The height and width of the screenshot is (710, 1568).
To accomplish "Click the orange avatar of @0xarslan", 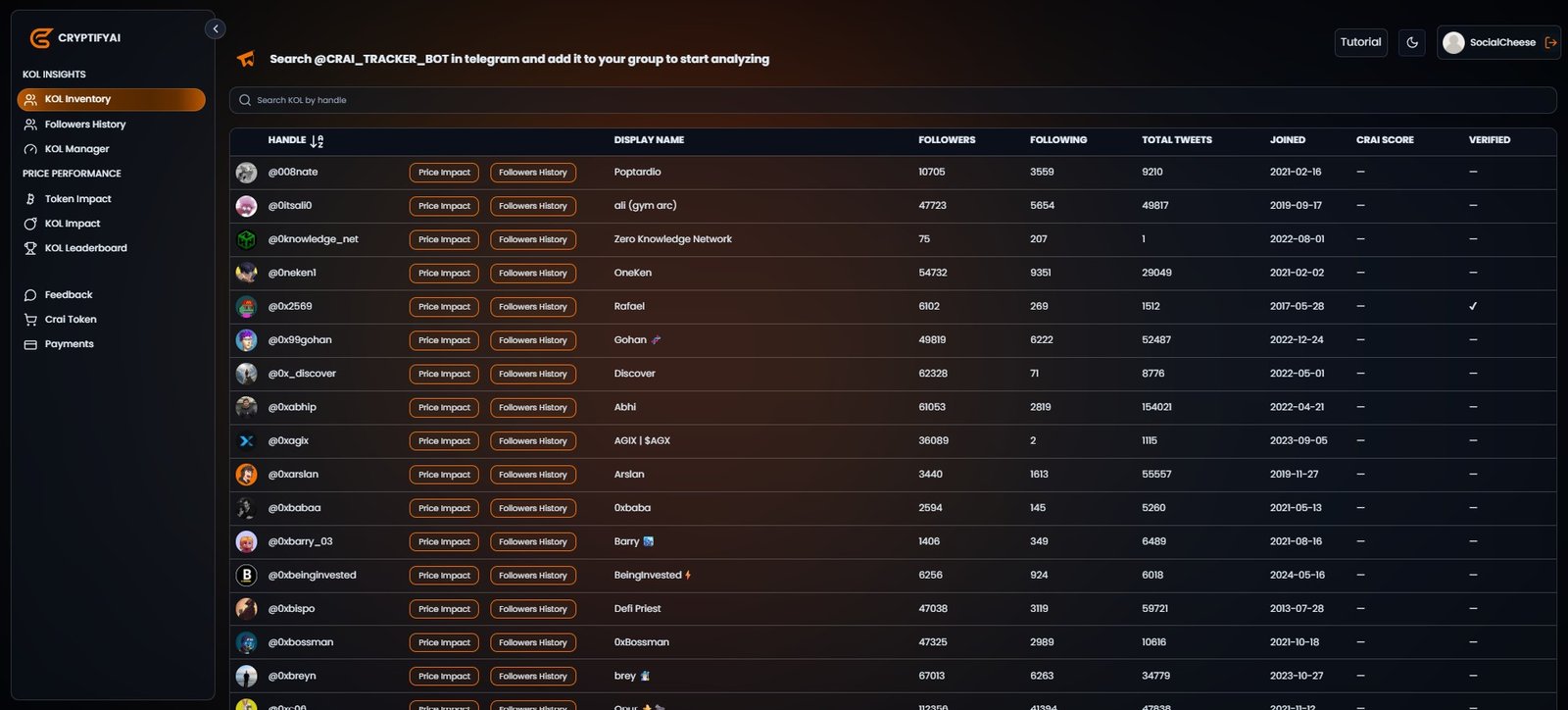I will tap(246, 475).
